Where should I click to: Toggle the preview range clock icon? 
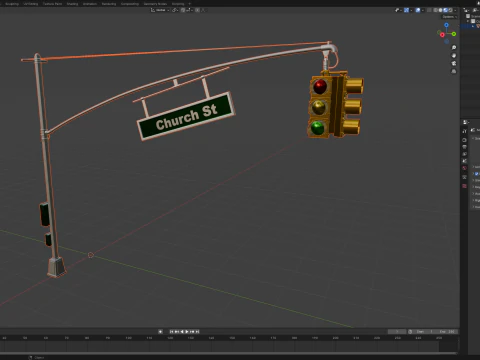[x=410, y=332]
